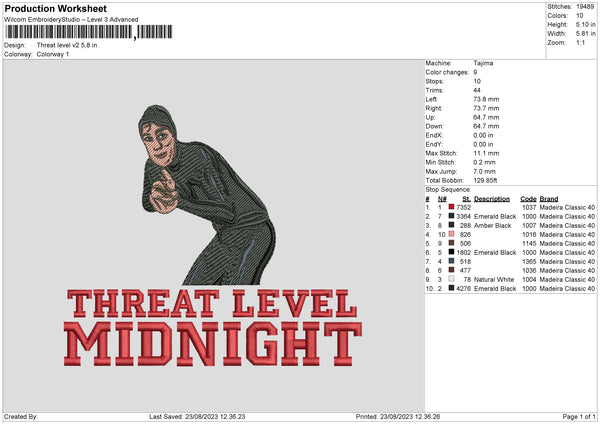This screenshot has width=600, height=424.
Task: Click the MIDNIGHT lettering in the design
Action: point(213,344)
